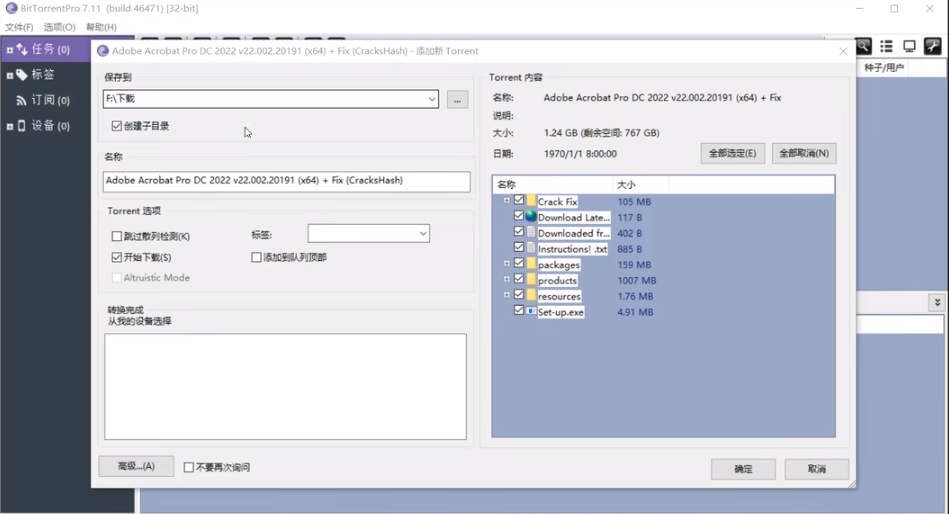Uncheck the Download Late... file checkbox
The image size is (949, 514).
(x=519, y=216)
